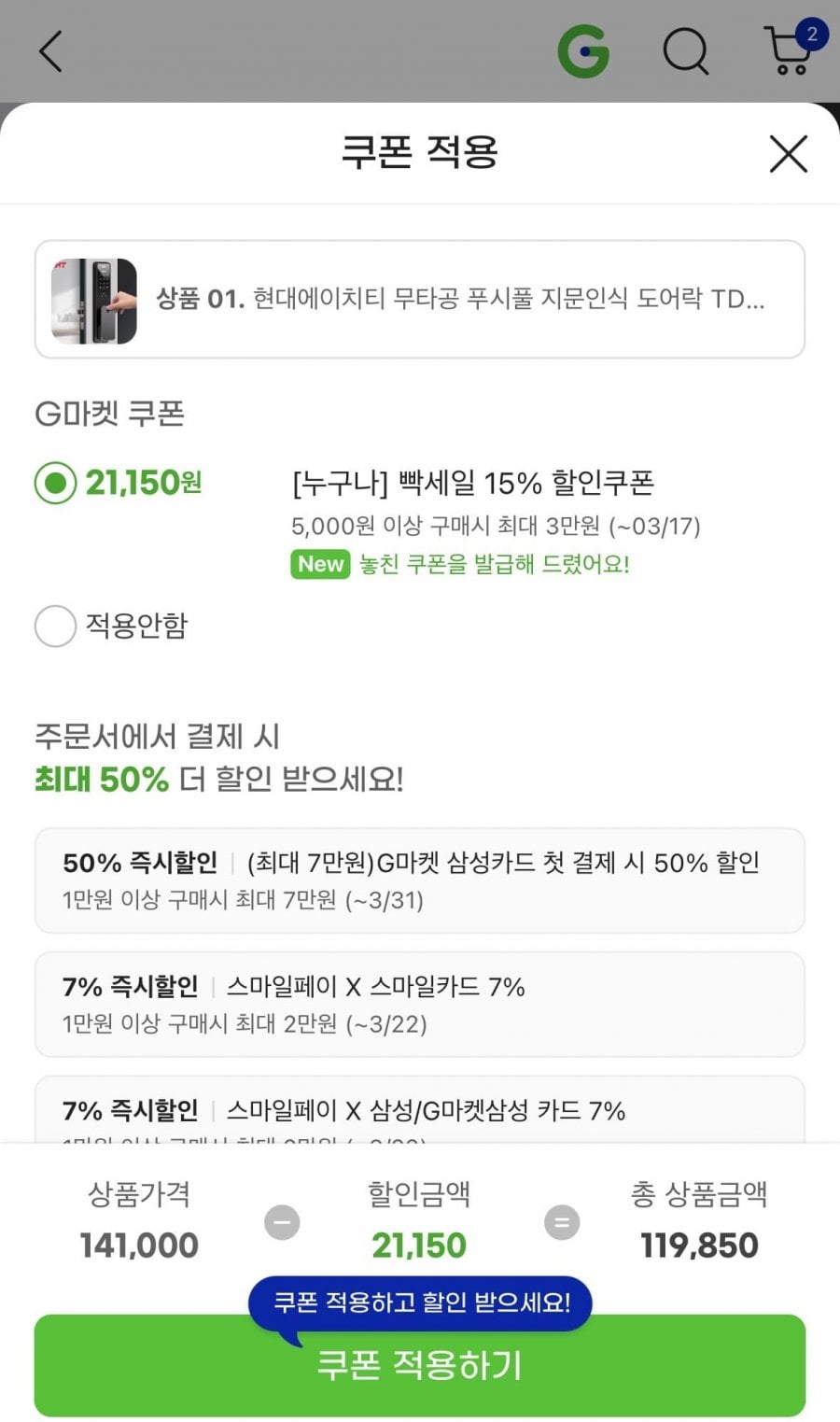Select the 적용안함 radio option

(55, 626)
